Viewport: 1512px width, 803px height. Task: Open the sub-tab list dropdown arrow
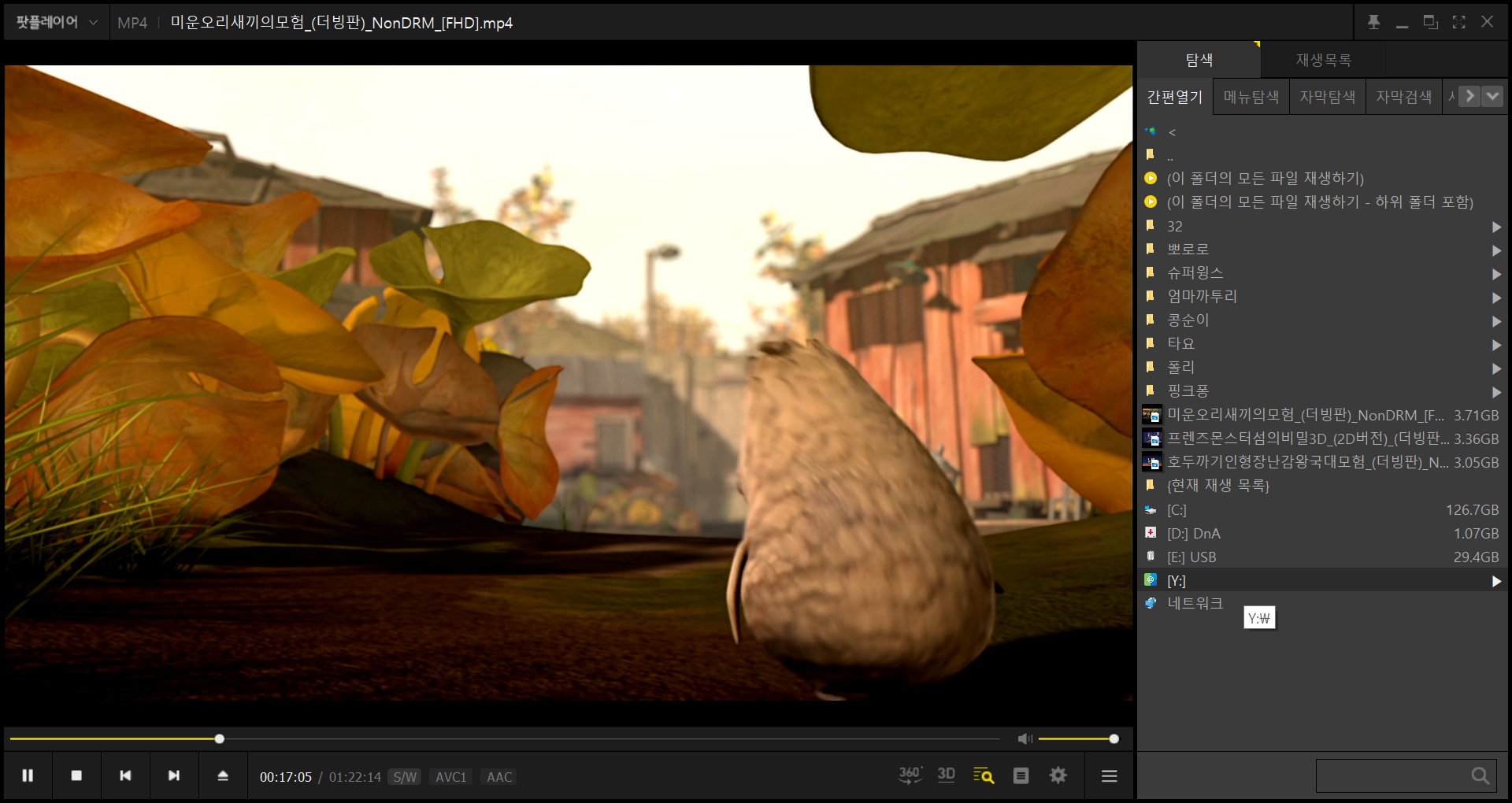1492,96
